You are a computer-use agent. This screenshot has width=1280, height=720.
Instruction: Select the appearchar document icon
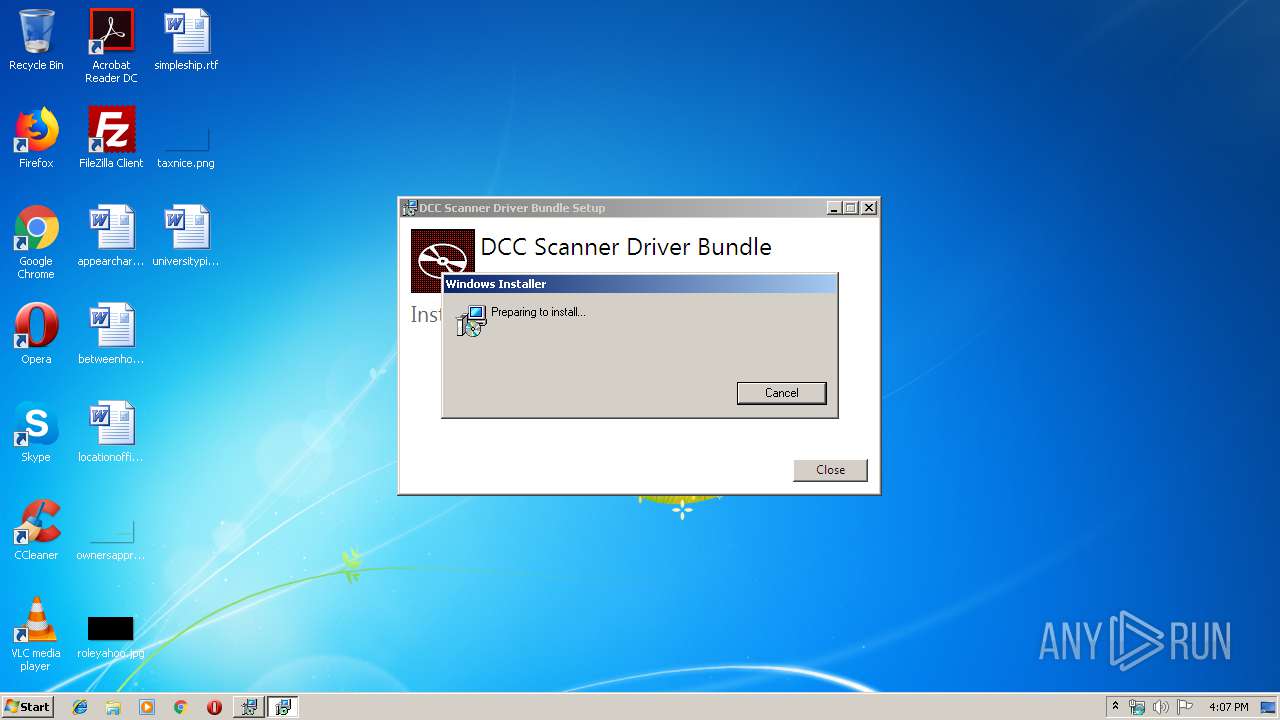click(111, 236)
